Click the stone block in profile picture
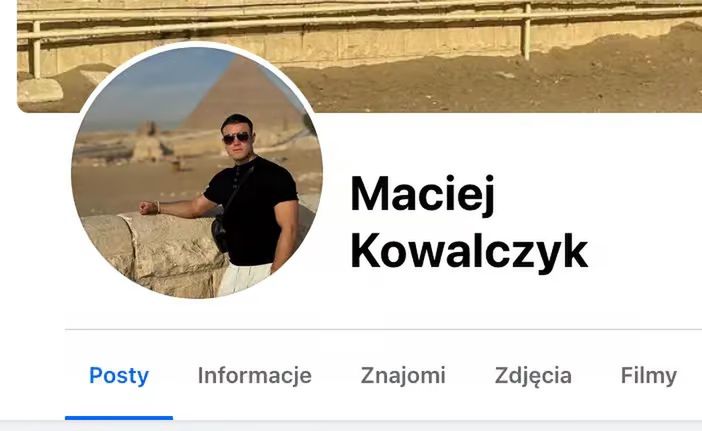 [x=154, y=253]
